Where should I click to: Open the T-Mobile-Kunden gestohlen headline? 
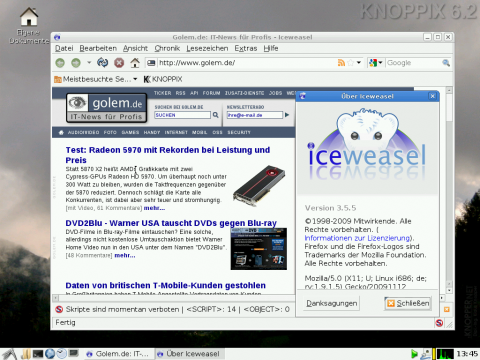pos(165,285)
